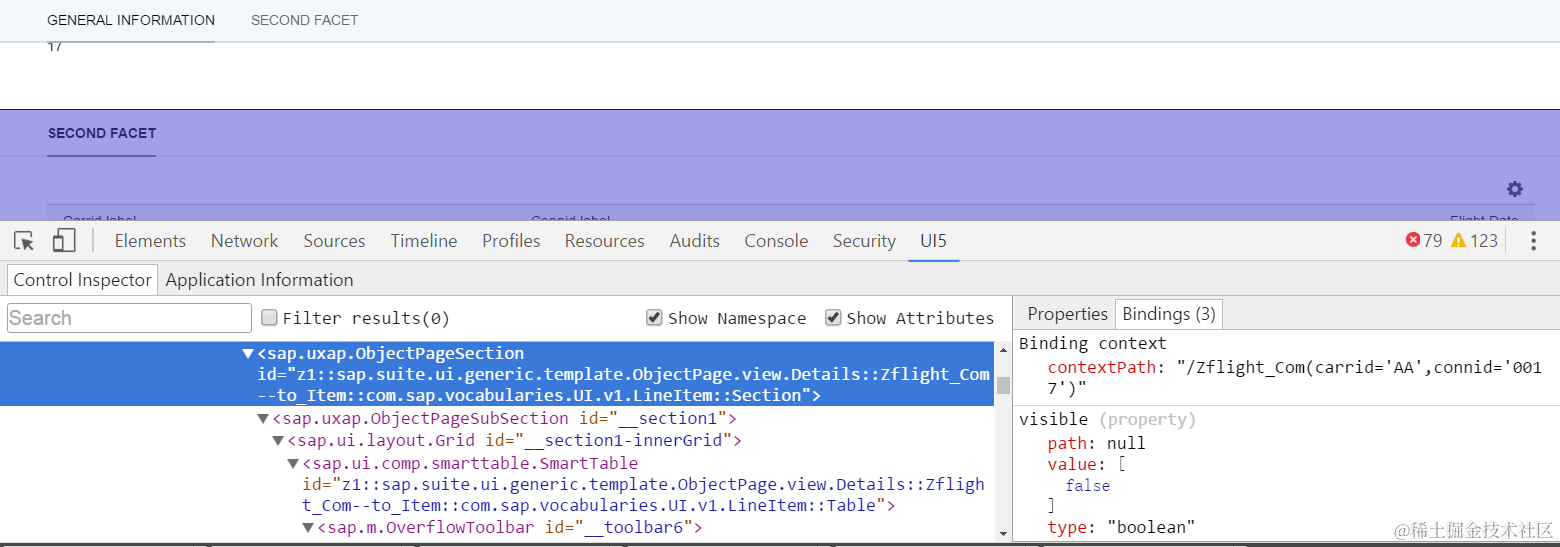Toggle device mode icon in DevTools
Screen dimensions: 1560x547
pyautogui.click(x=64, y=241)
